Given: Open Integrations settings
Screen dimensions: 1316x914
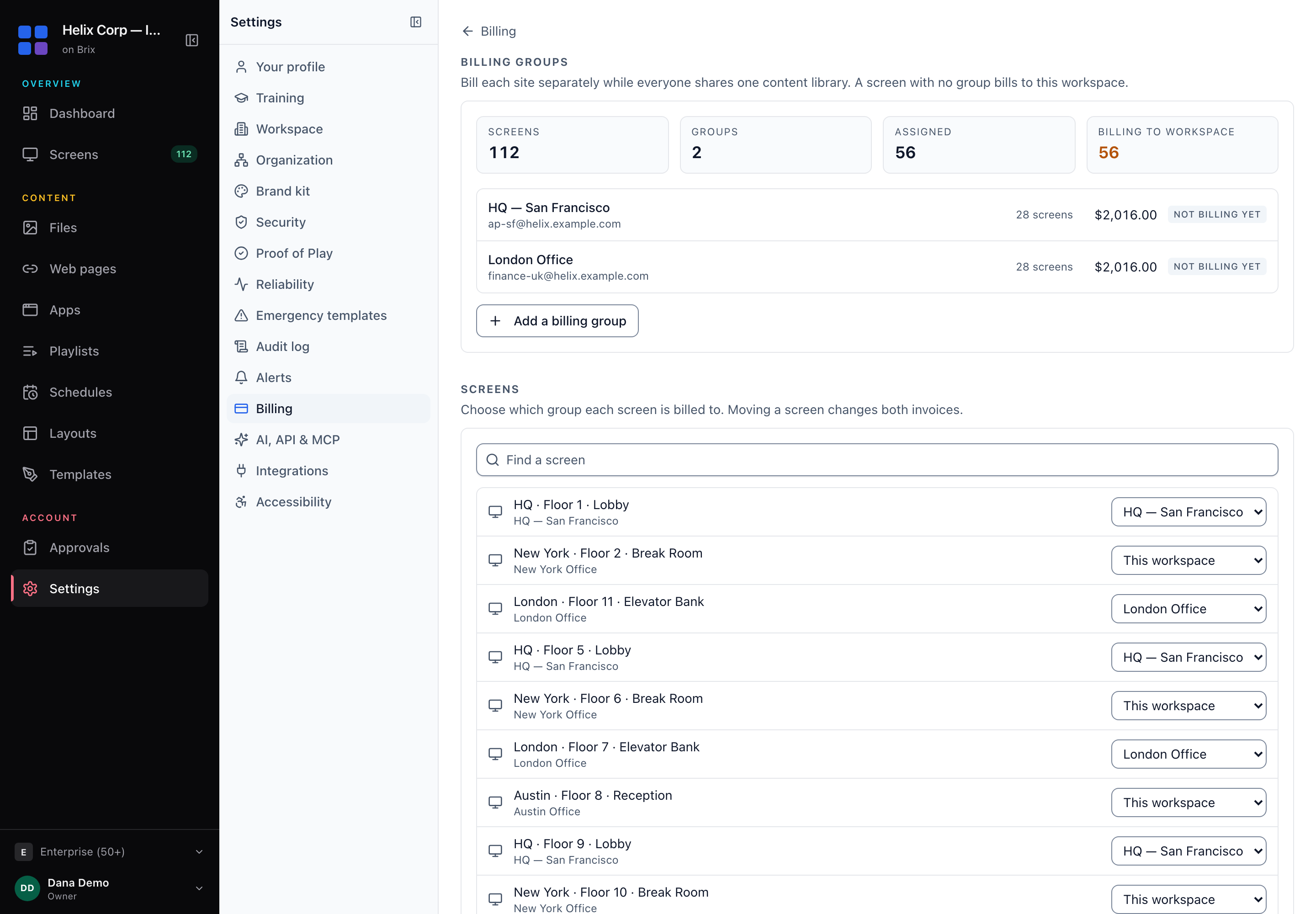Looking at the screenshot, I should point(329,471).
